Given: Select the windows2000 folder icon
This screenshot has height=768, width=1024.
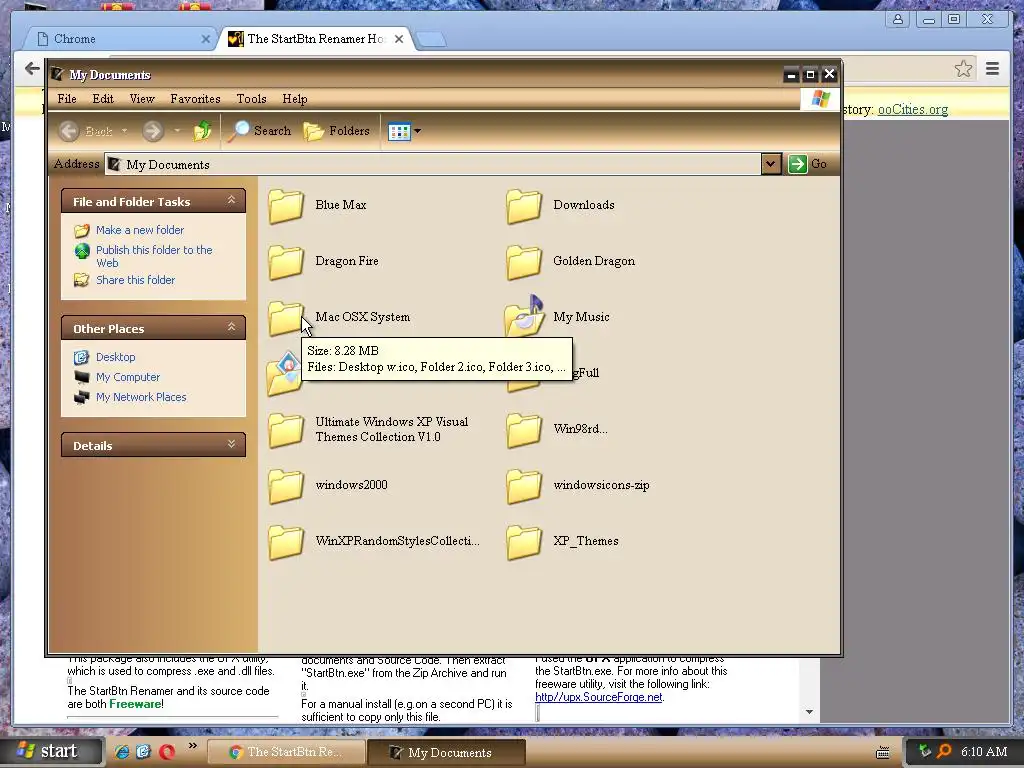Looking at the screenshot, I should (x=285, y=485).
